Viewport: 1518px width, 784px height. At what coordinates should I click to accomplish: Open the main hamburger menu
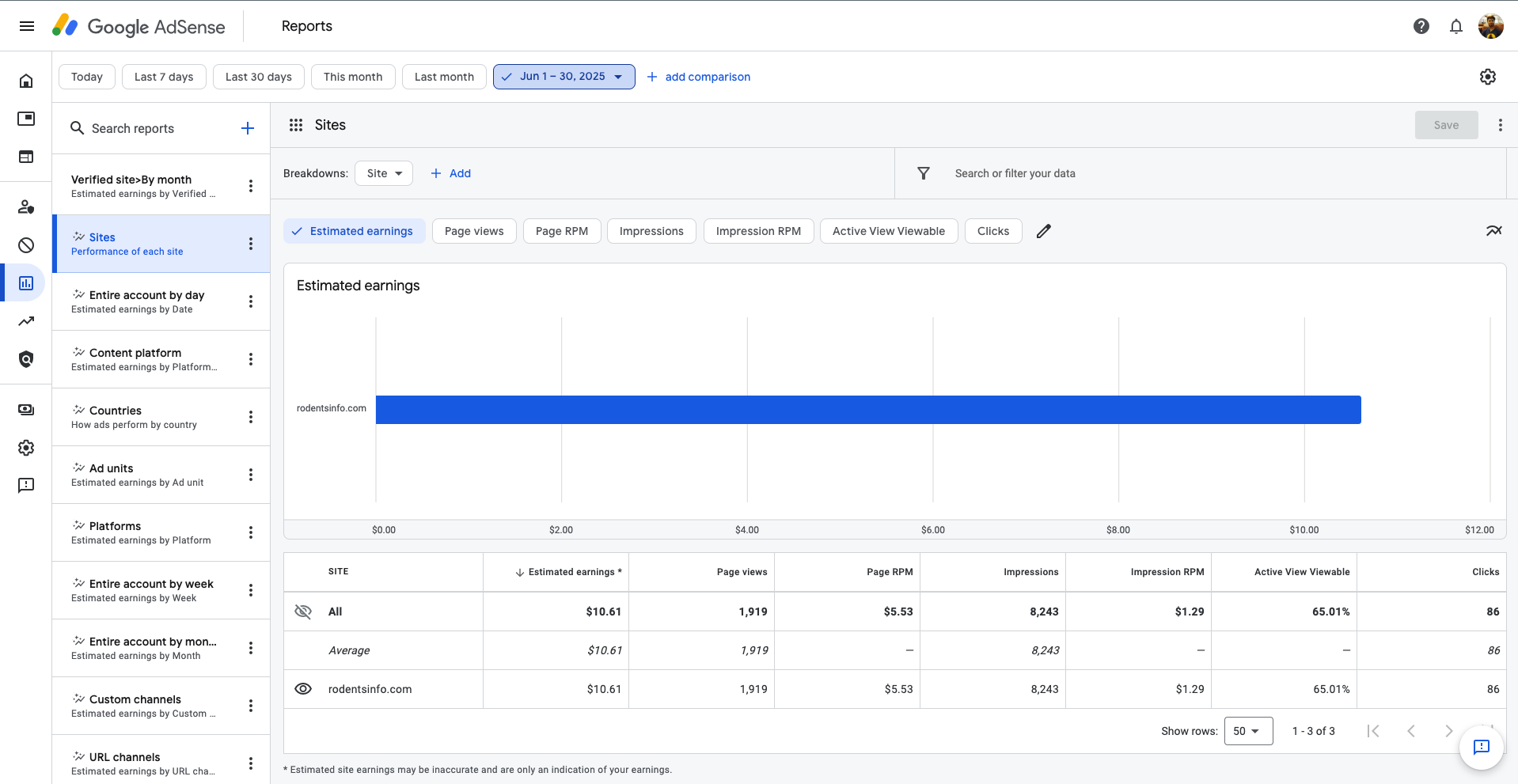(x=26, y=26)
